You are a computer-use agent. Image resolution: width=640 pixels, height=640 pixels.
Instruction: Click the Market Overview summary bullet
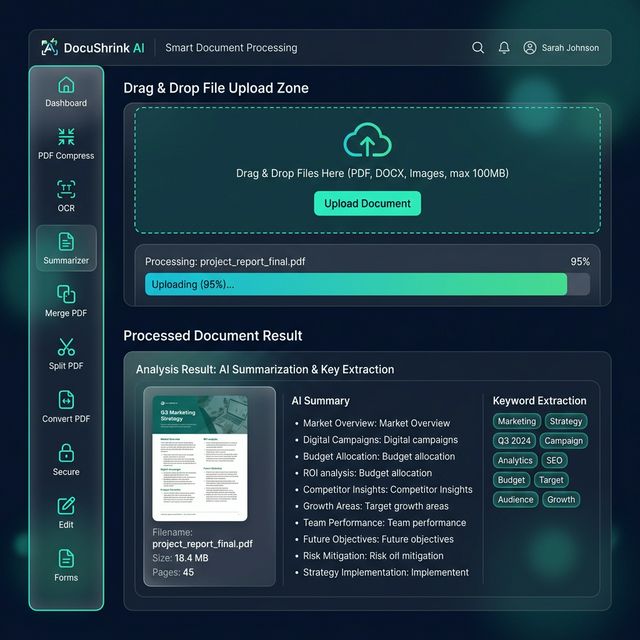376,423
